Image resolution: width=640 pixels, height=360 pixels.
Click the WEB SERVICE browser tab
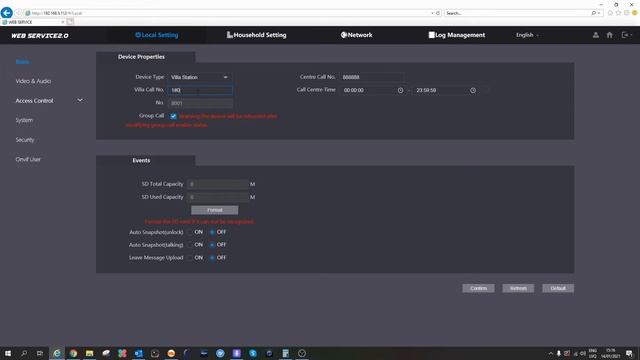tap(33, 22)
